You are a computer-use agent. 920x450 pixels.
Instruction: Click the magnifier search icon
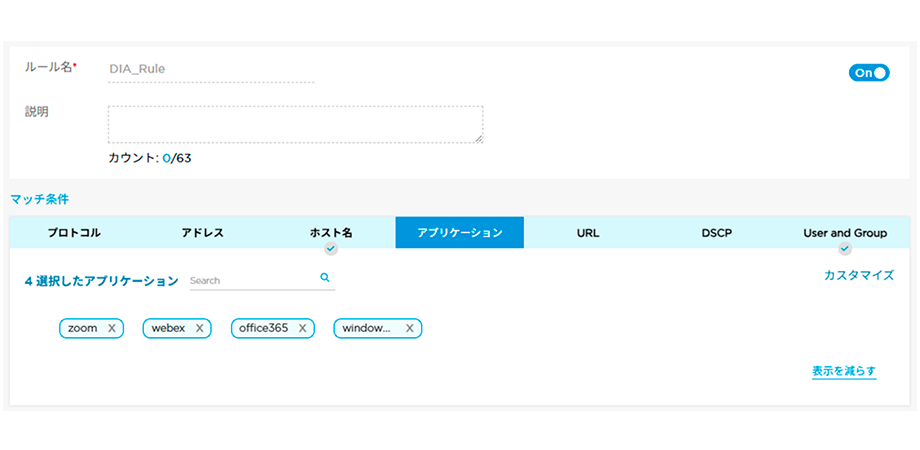click(325, 278)
